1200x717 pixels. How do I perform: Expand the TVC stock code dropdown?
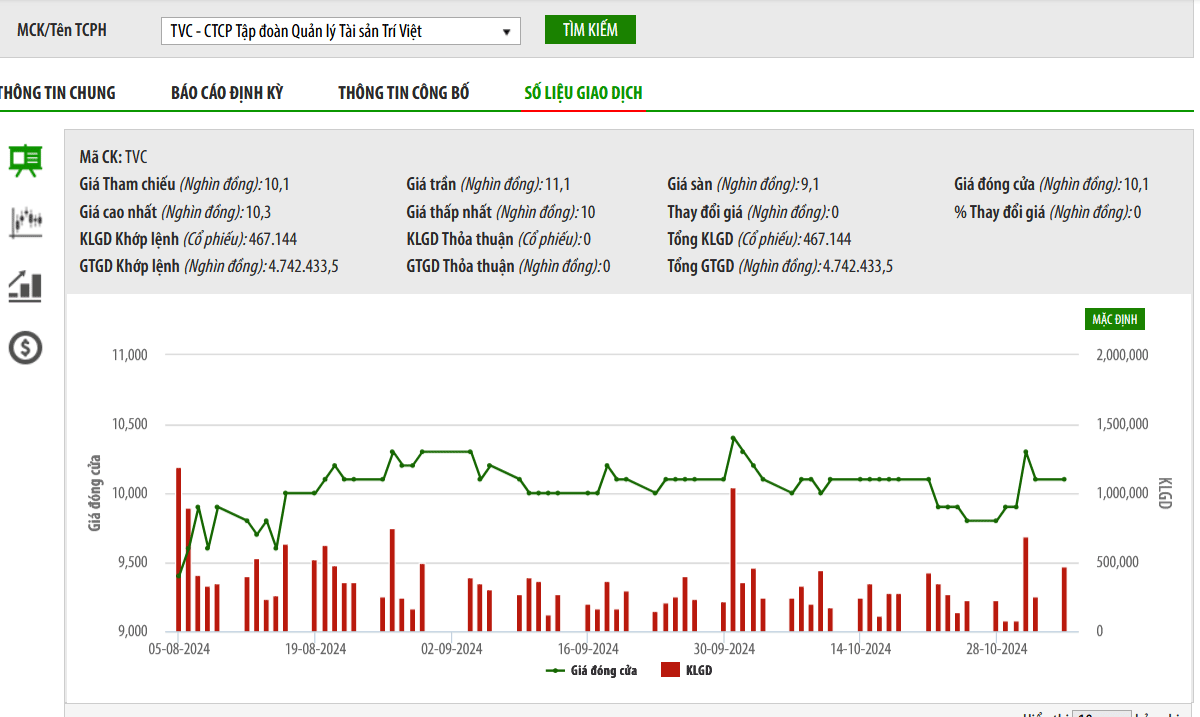(x=340, y=31)
